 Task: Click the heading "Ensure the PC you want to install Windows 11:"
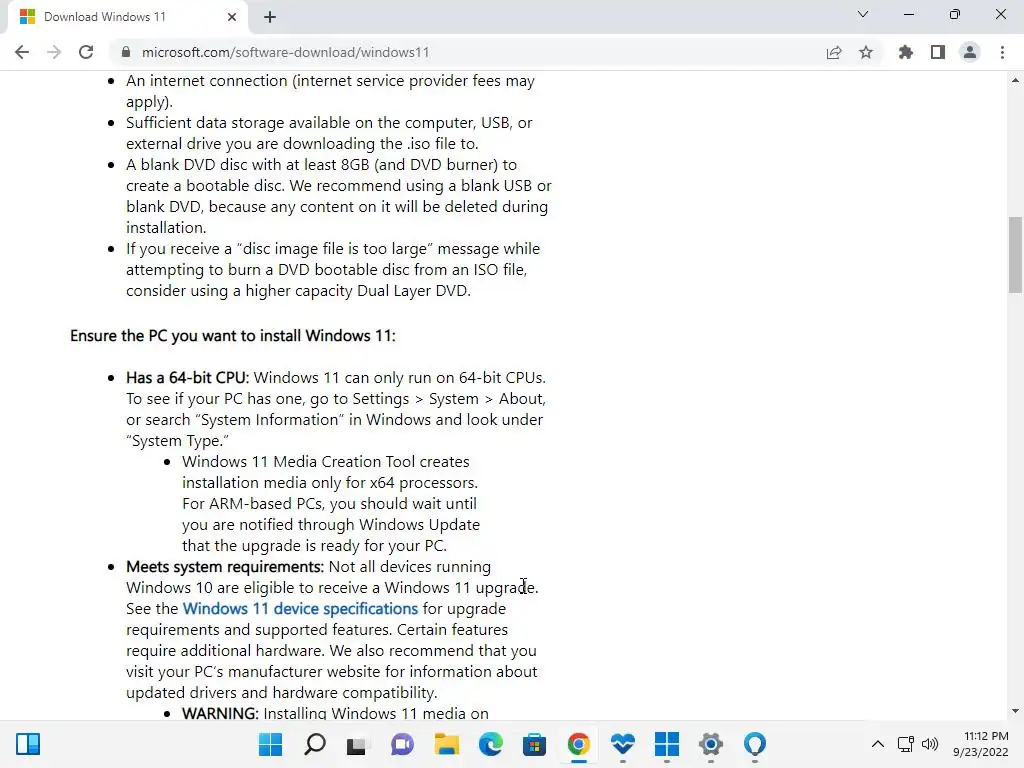(x=232, y=336)
